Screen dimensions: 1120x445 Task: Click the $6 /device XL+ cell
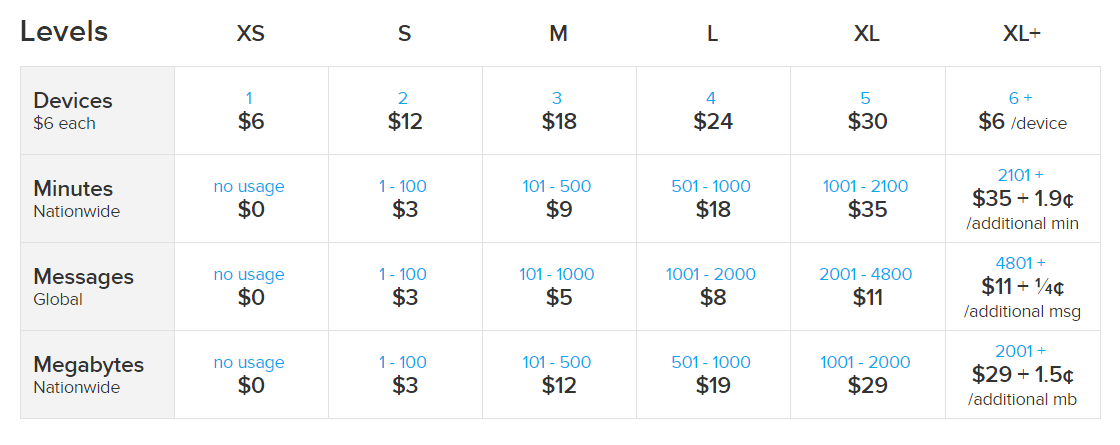click(x=1023, y=111)
